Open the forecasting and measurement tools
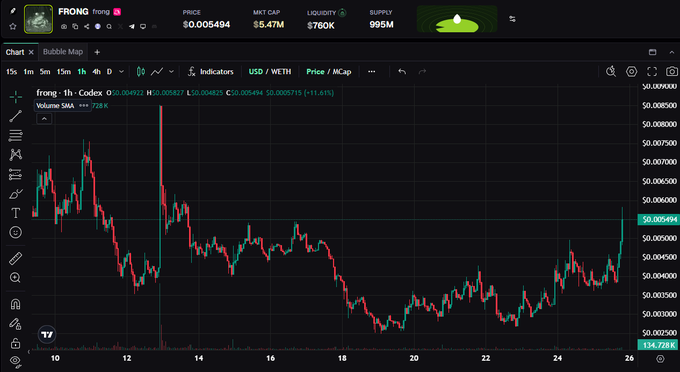Image resolution: width=680 pixels, height=372 pixels. point(15,174)
